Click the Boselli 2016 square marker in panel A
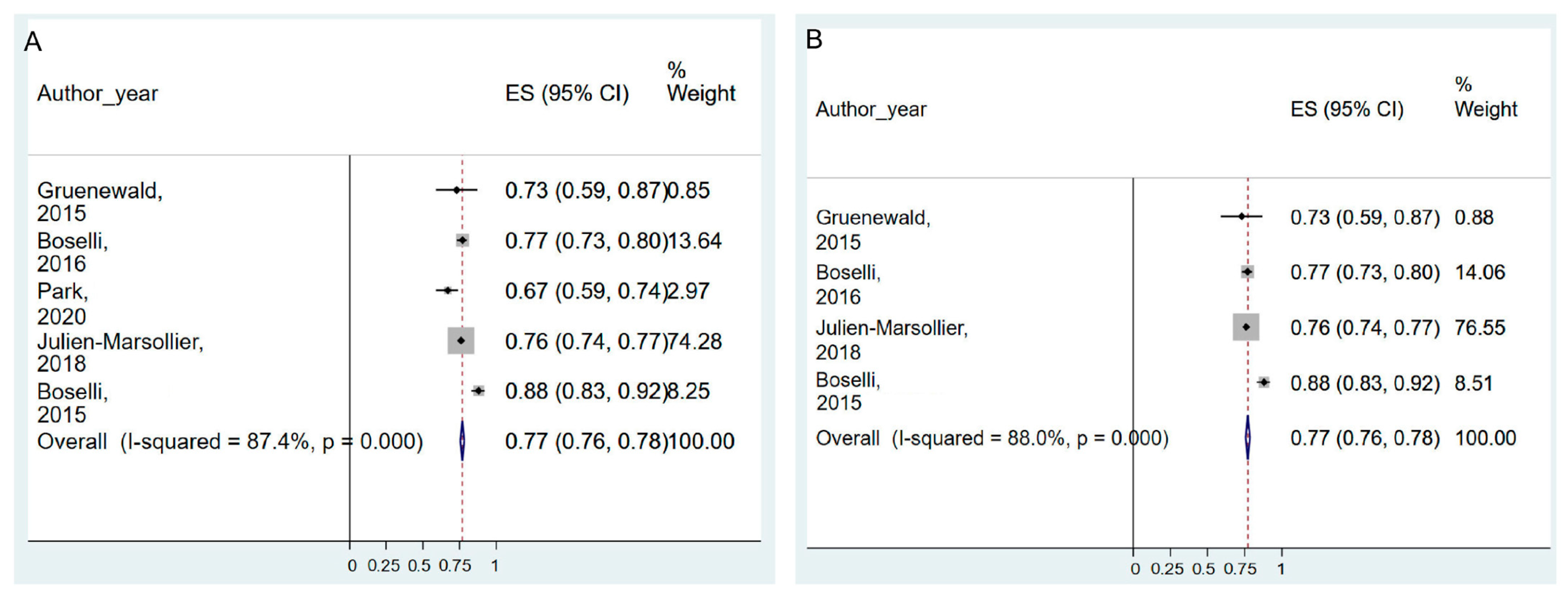1568x597 pixels. point(462,241)
